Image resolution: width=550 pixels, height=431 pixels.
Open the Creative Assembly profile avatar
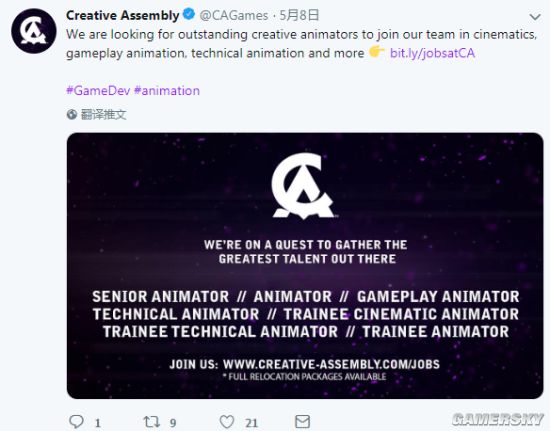[34, 31]
